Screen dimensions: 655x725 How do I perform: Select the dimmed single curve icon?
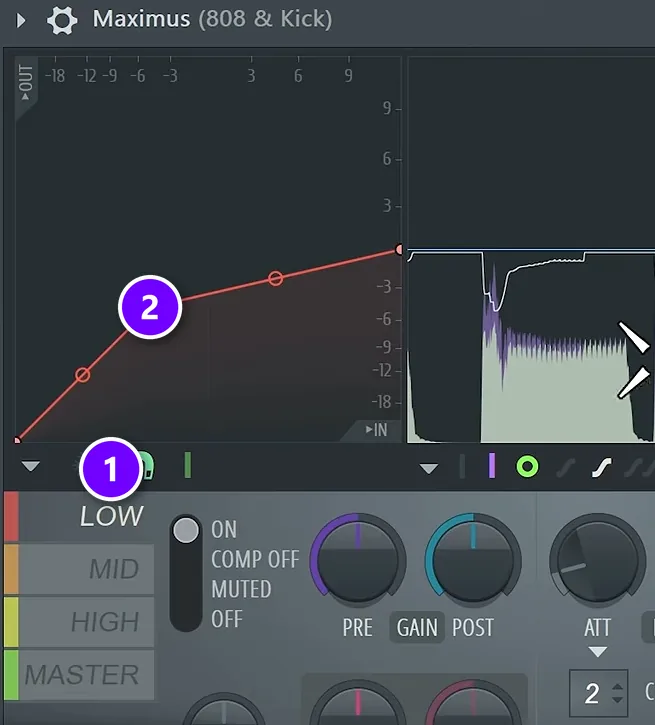click(x=565, y=468)
